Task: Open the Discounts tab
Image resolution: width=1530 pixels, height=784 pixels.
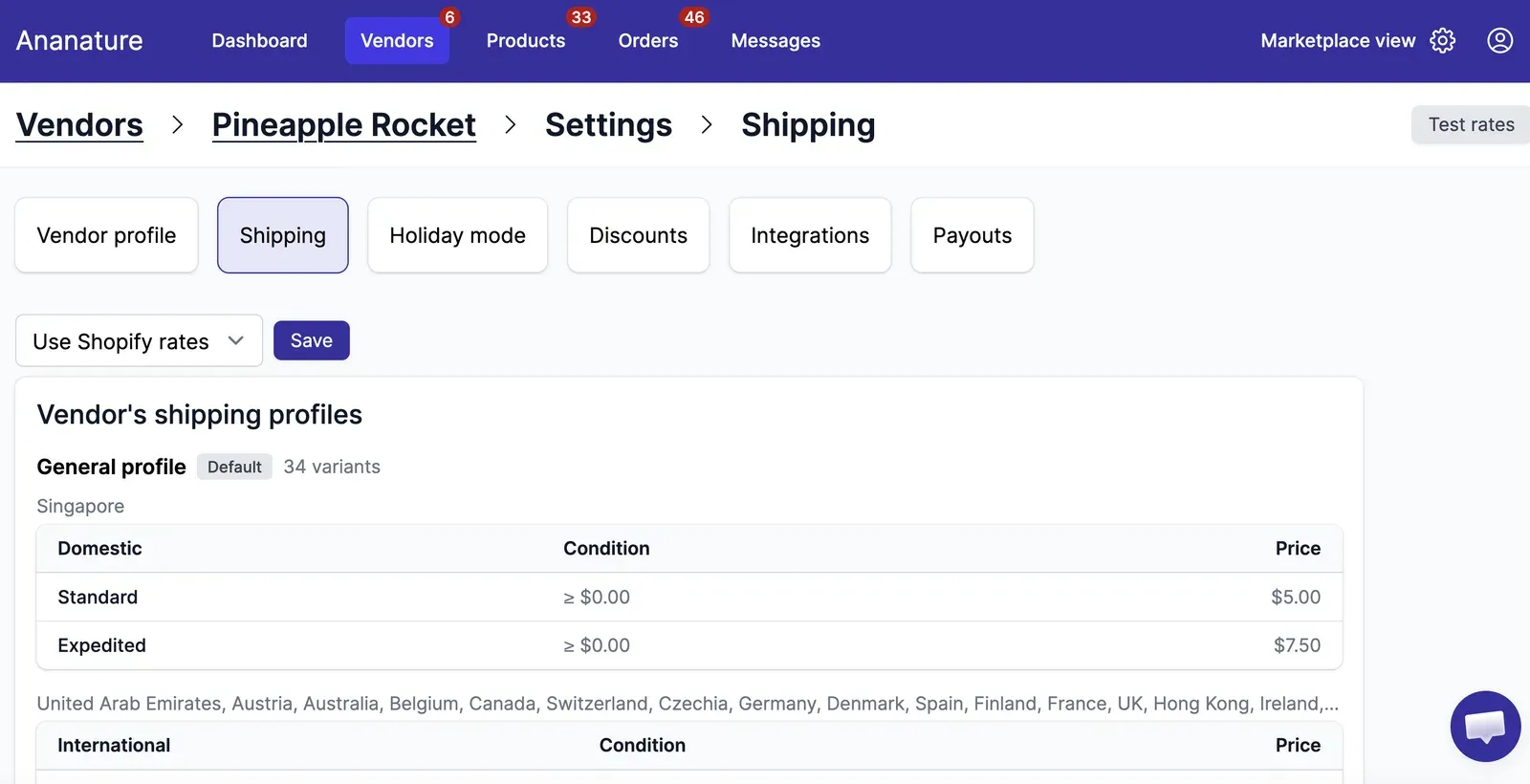Action: [639, 235]
